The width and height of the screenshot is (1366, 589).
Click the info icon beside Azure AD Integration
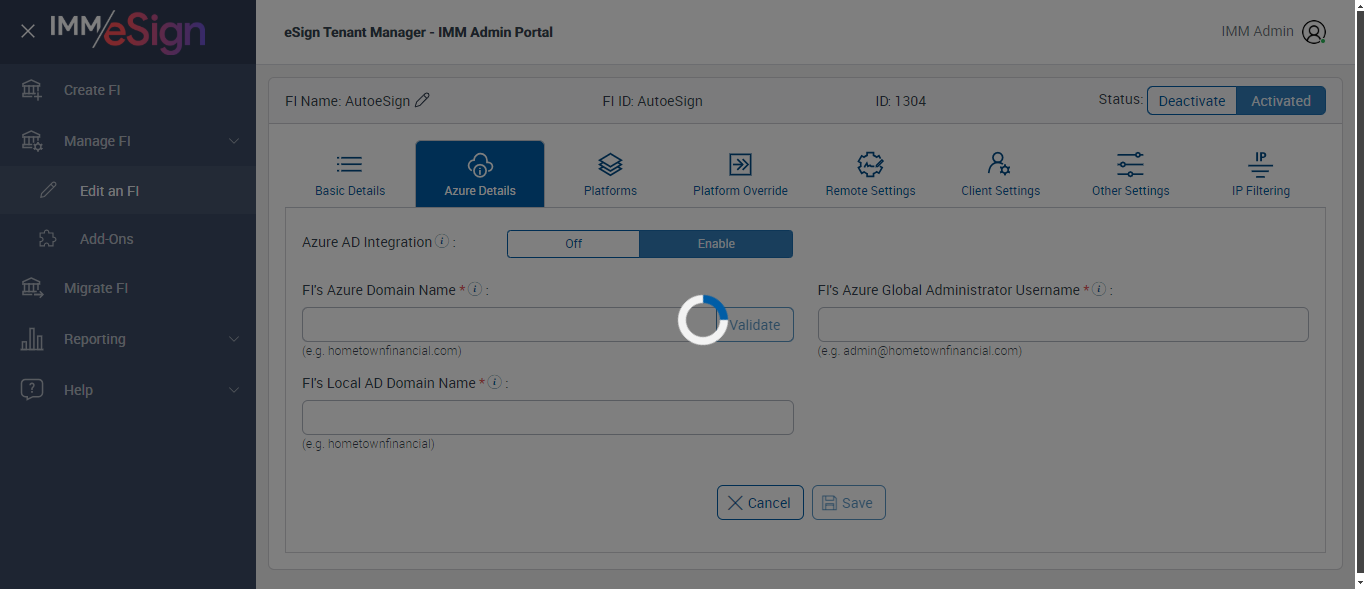[442, 242]
